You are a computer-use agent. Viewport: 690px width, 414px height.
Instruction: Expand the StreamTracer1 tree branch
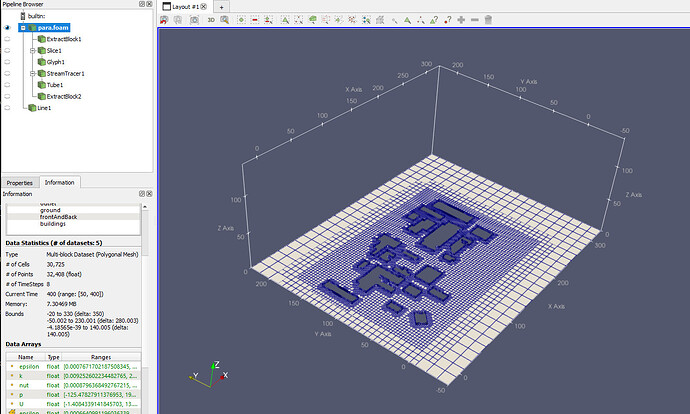point(33,73)
